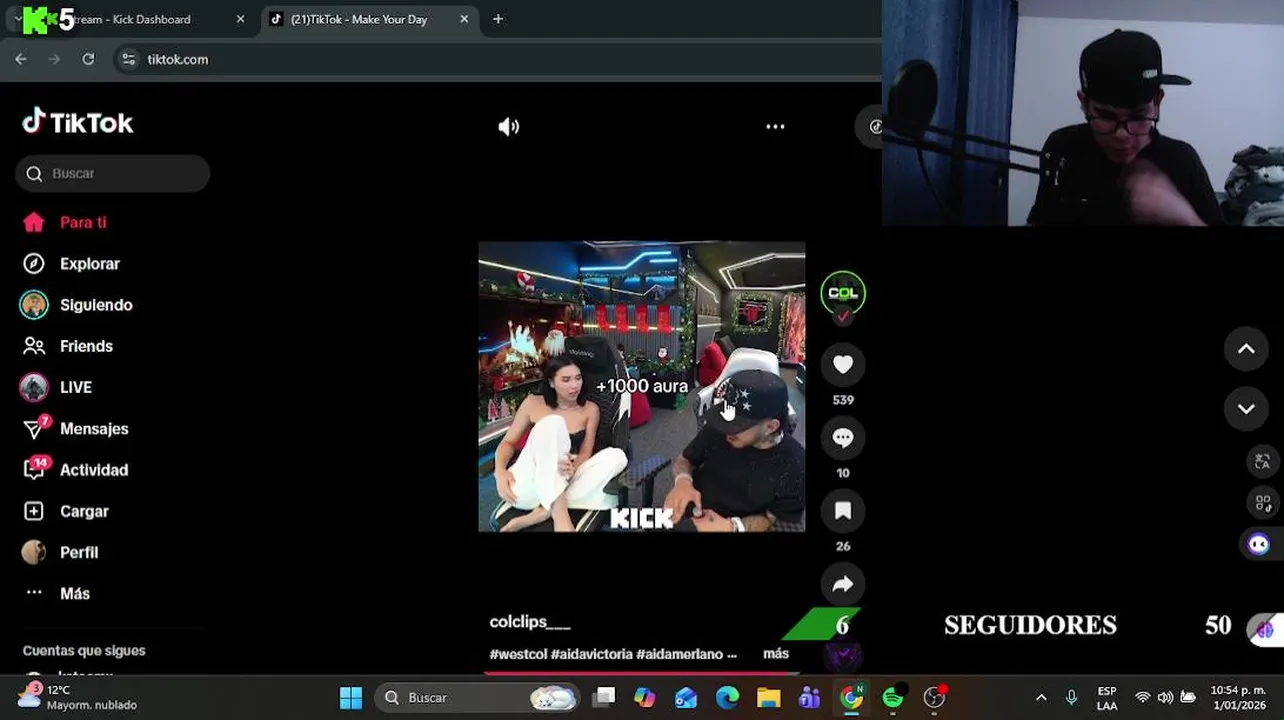
Task: Open OBS Studio from the taskbar
Action: click(x=934, y=698)
